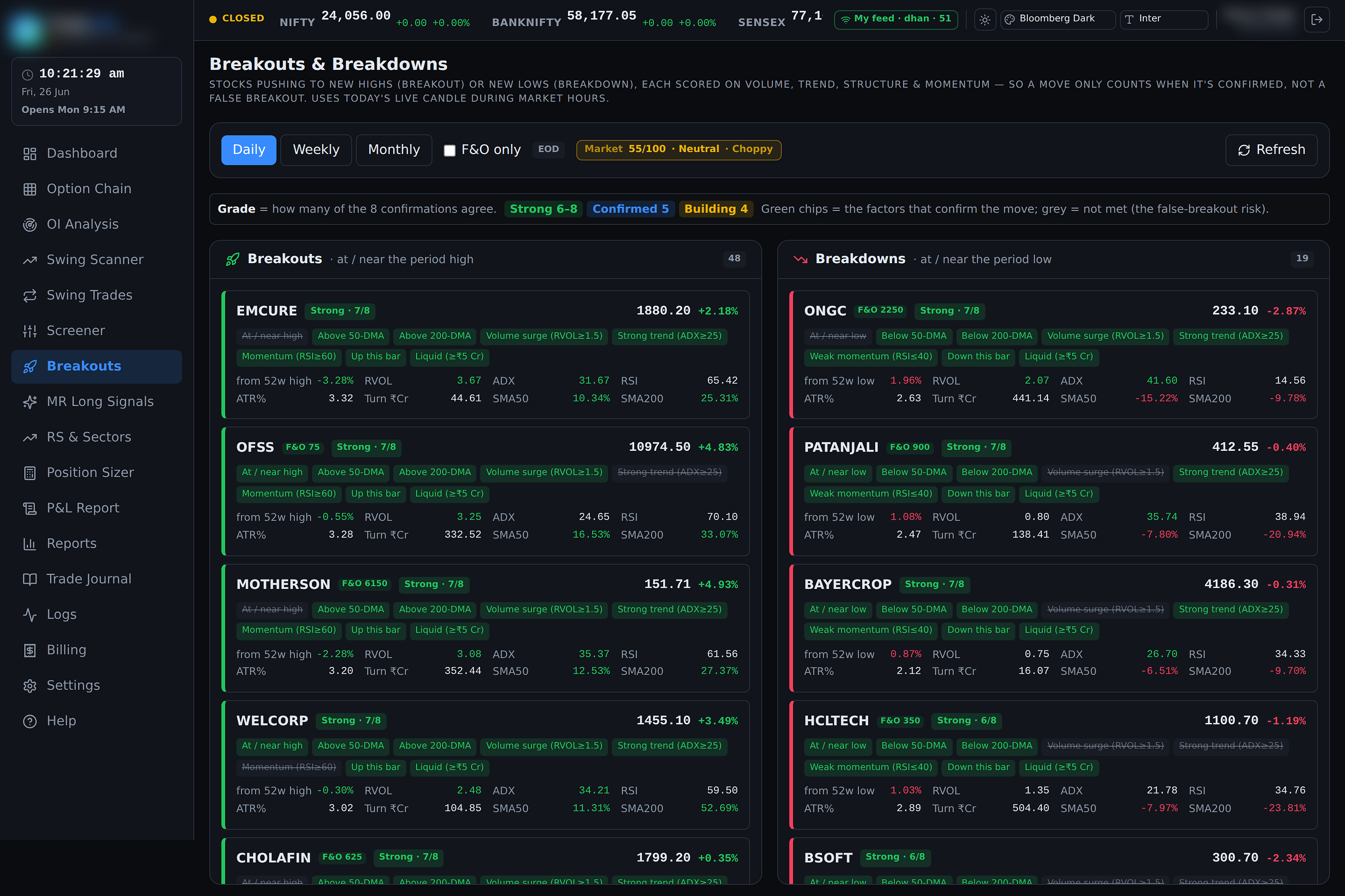Open the Bloomberg Dark theme dropdown

click(x=1057, y=20)
